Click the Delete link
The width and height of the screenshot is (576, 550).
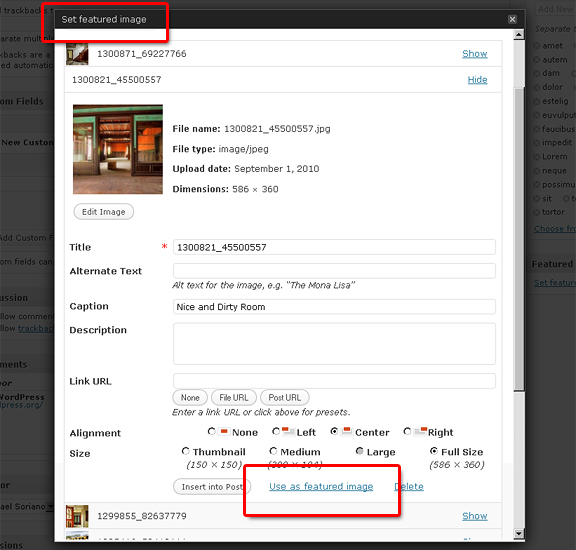coord(409,486)
